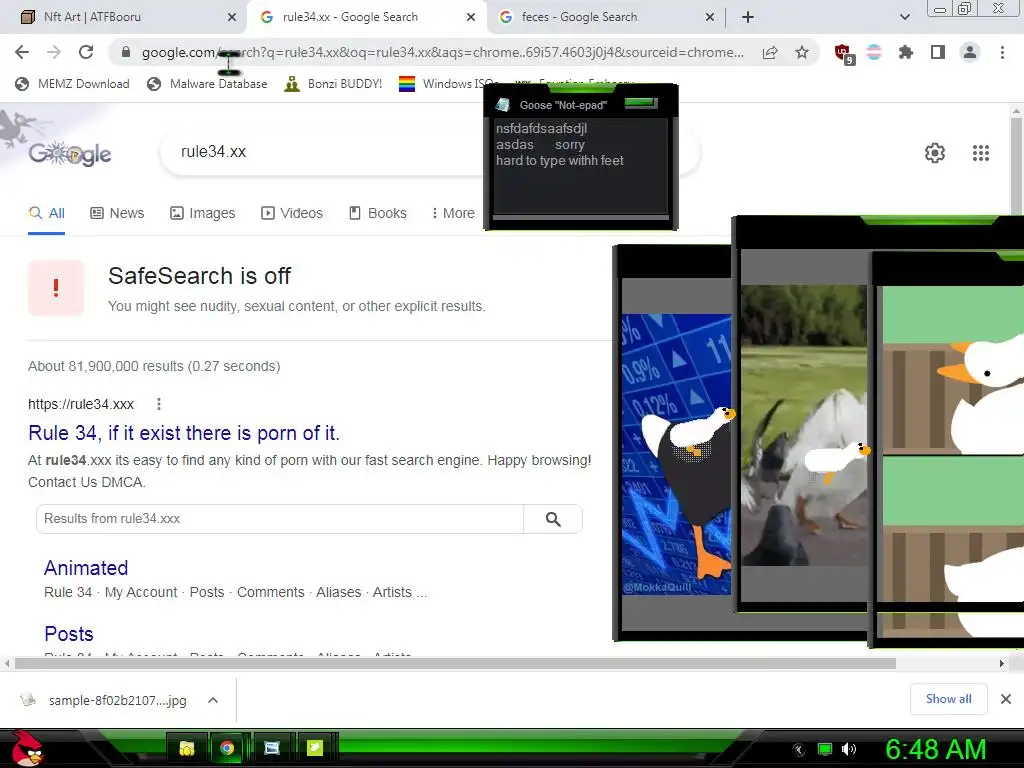This screenshot has height=768, width=1024.
Task: Open the downloaded sample-8f02b2107 jpg file
Action: click(103, 700)
